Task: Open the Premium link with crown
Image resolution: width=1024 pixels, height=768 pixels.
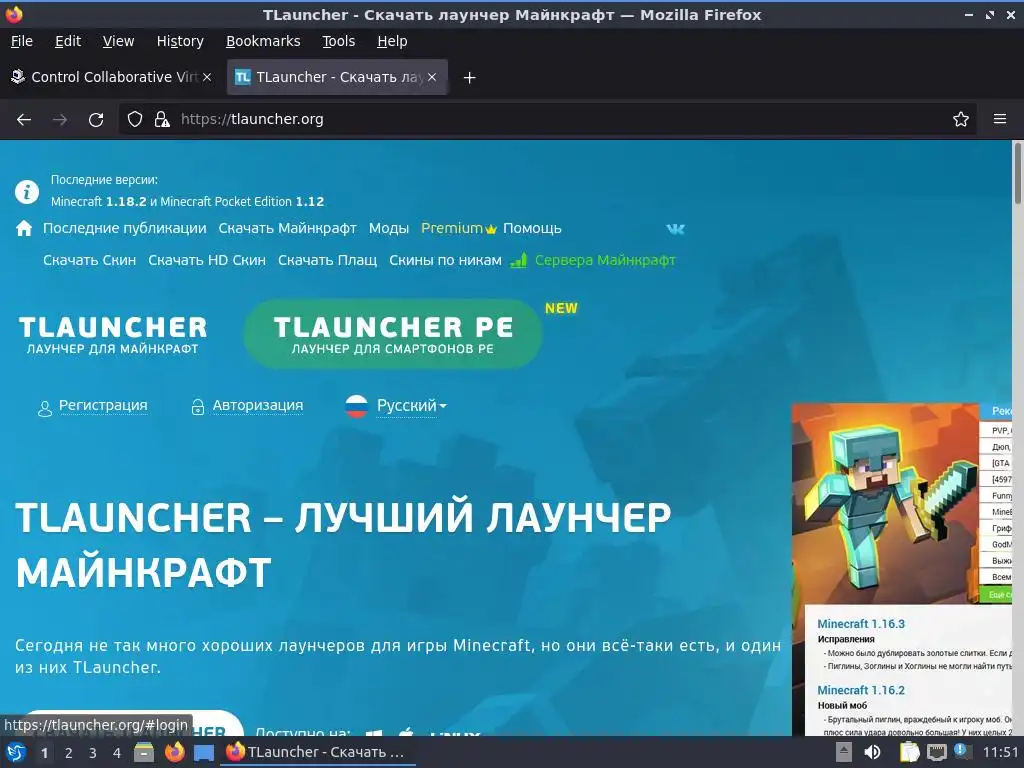Action: 458,228
